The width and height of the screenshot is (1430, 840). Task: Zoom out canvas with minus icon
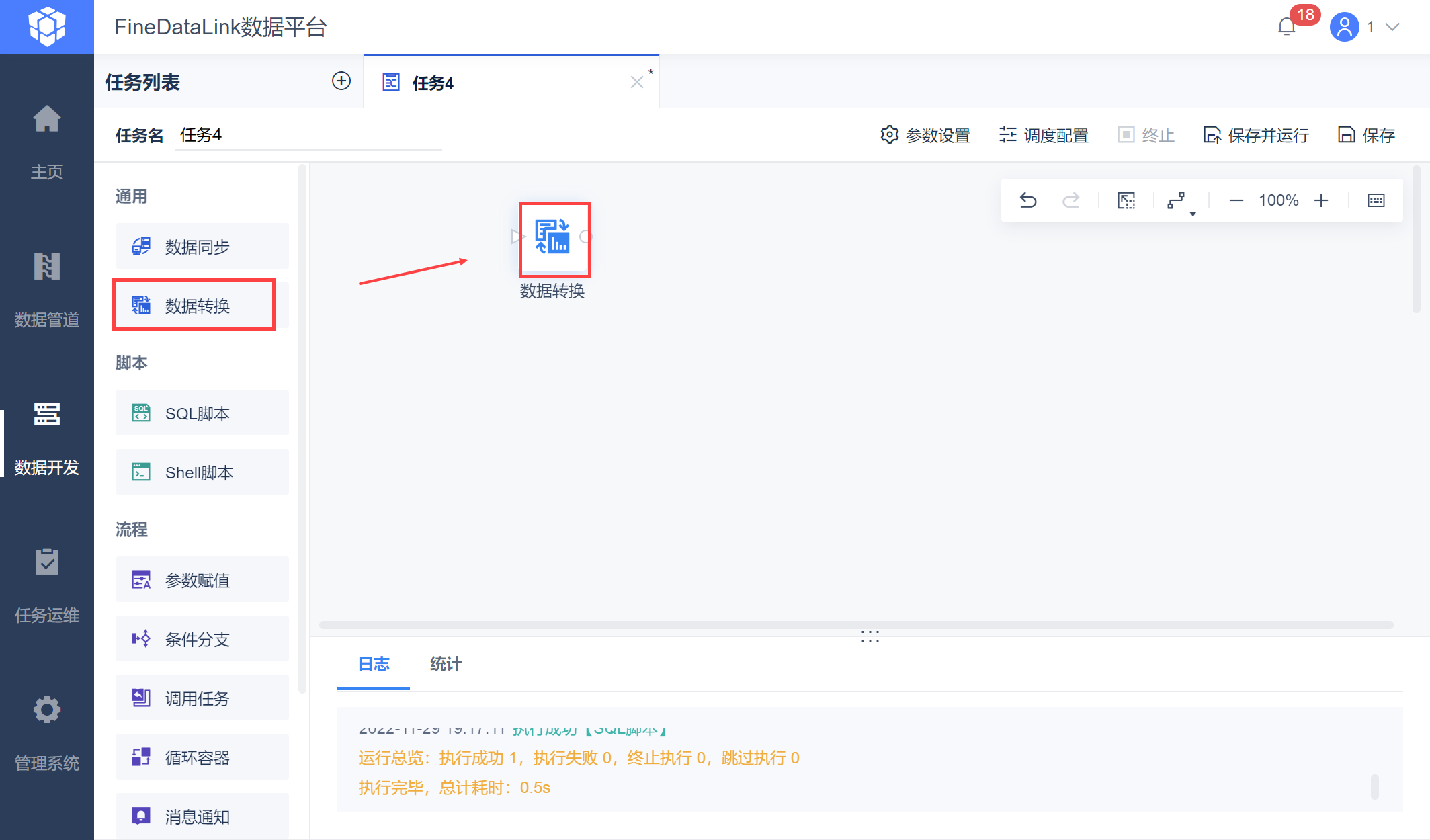point(1236,200)
